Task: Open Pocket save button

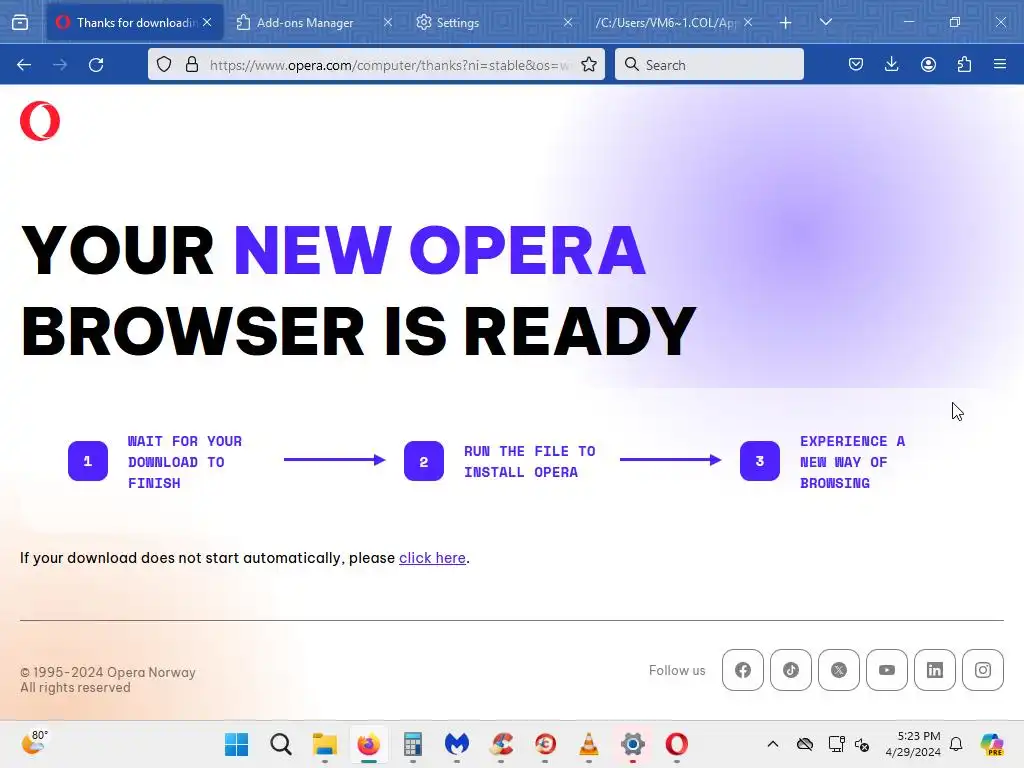Action: tap(856, 65)
